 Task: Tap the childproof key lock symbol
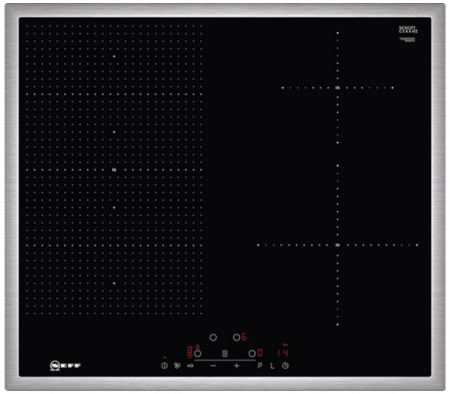(x=190, y=366)
